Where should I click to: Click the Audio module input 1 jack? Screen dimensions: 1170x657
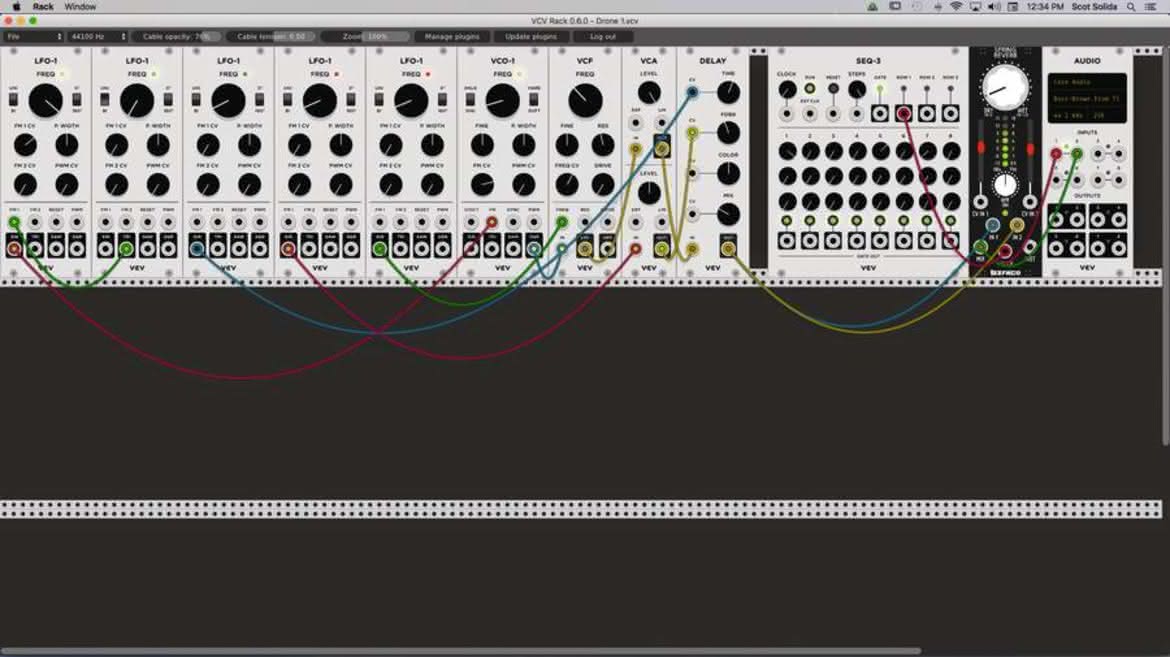click(x=1056, y=154)
